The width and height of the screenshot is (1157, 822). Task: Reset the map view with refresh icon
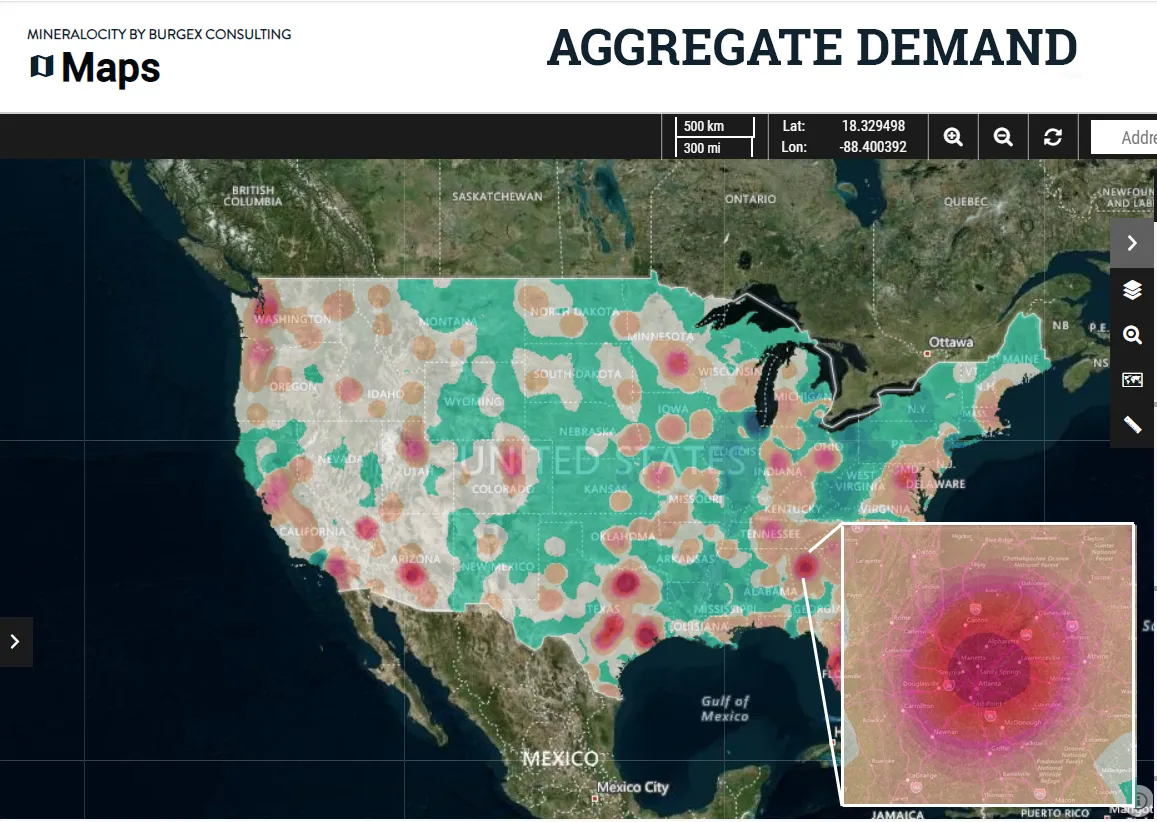click(1053, 137)
